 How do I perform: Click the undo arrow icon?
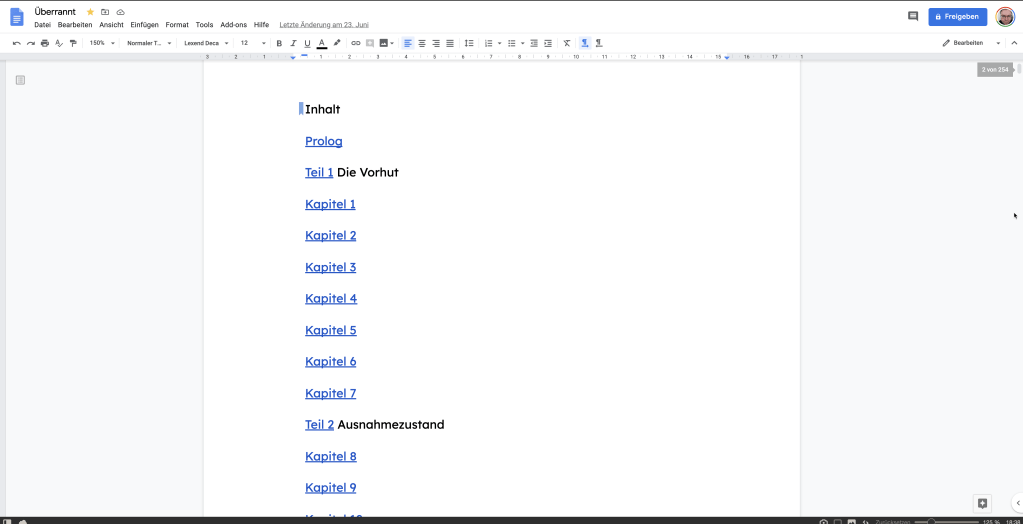tap(17, 43)
